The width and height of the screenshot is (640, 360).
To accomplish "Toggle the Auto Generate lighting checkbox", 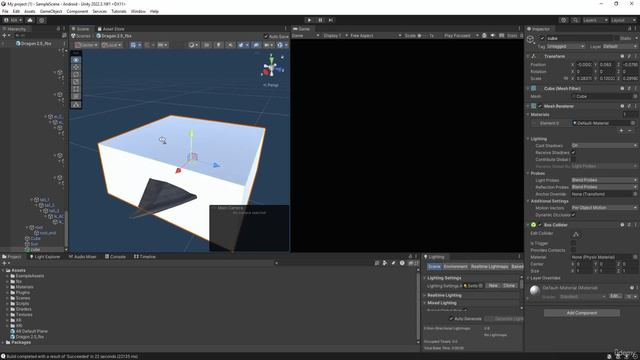I will click(451, 319).
